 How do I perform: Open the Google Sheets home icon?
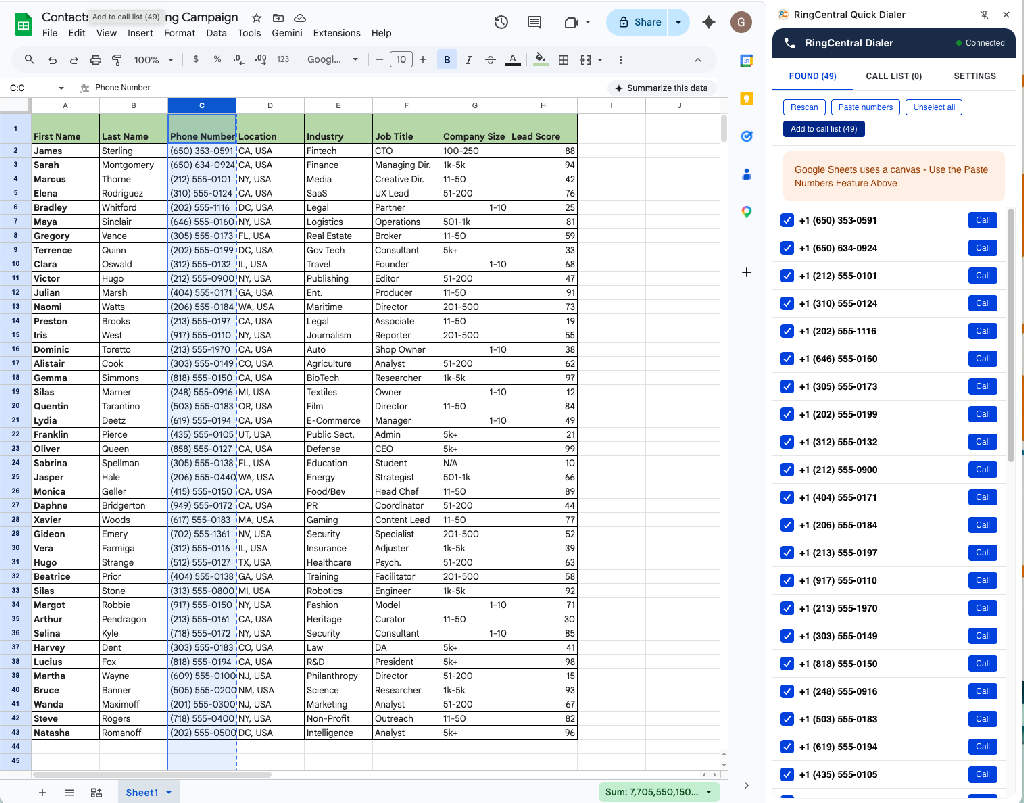(x=23, y=25)
